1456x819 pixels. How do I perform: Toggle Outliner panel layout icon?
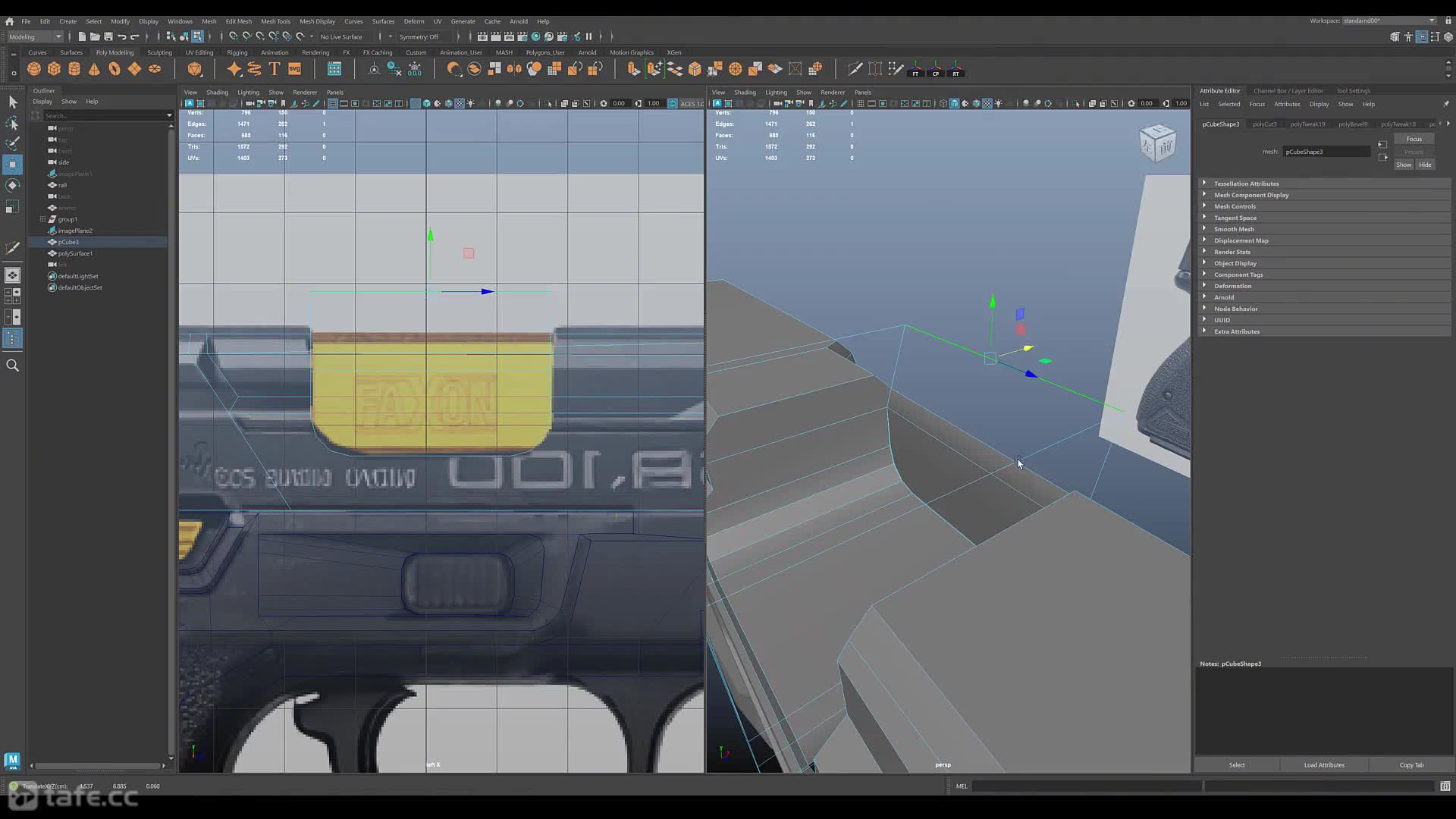click(x=12, y=338)
